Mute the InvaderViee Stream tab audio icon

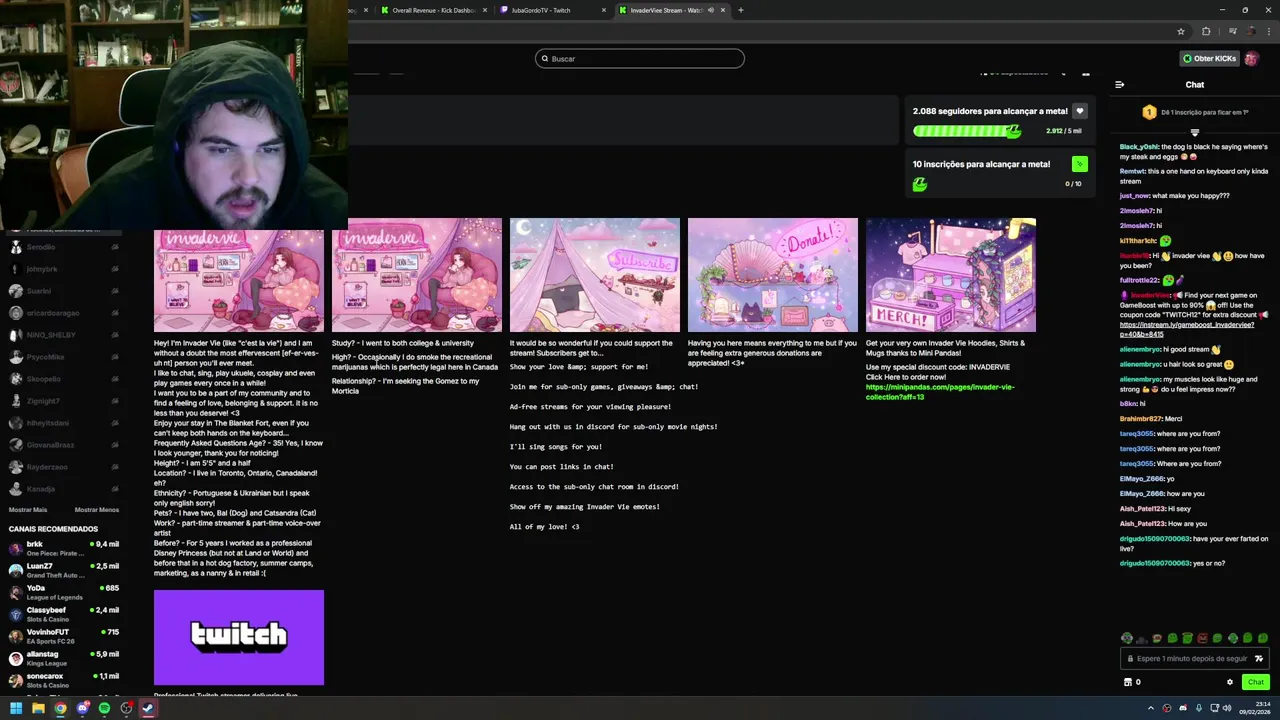[711, 10]
